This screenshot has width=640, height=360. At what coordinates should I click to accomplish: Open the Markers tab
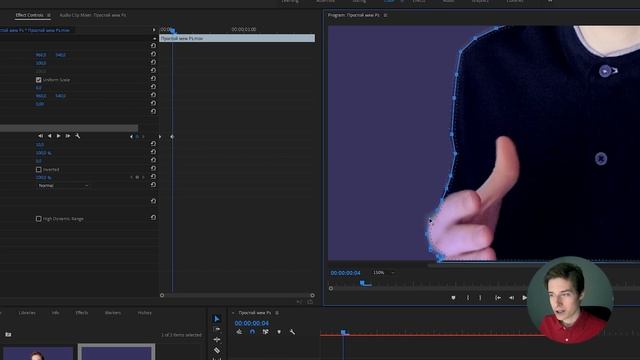pos(113,313)
